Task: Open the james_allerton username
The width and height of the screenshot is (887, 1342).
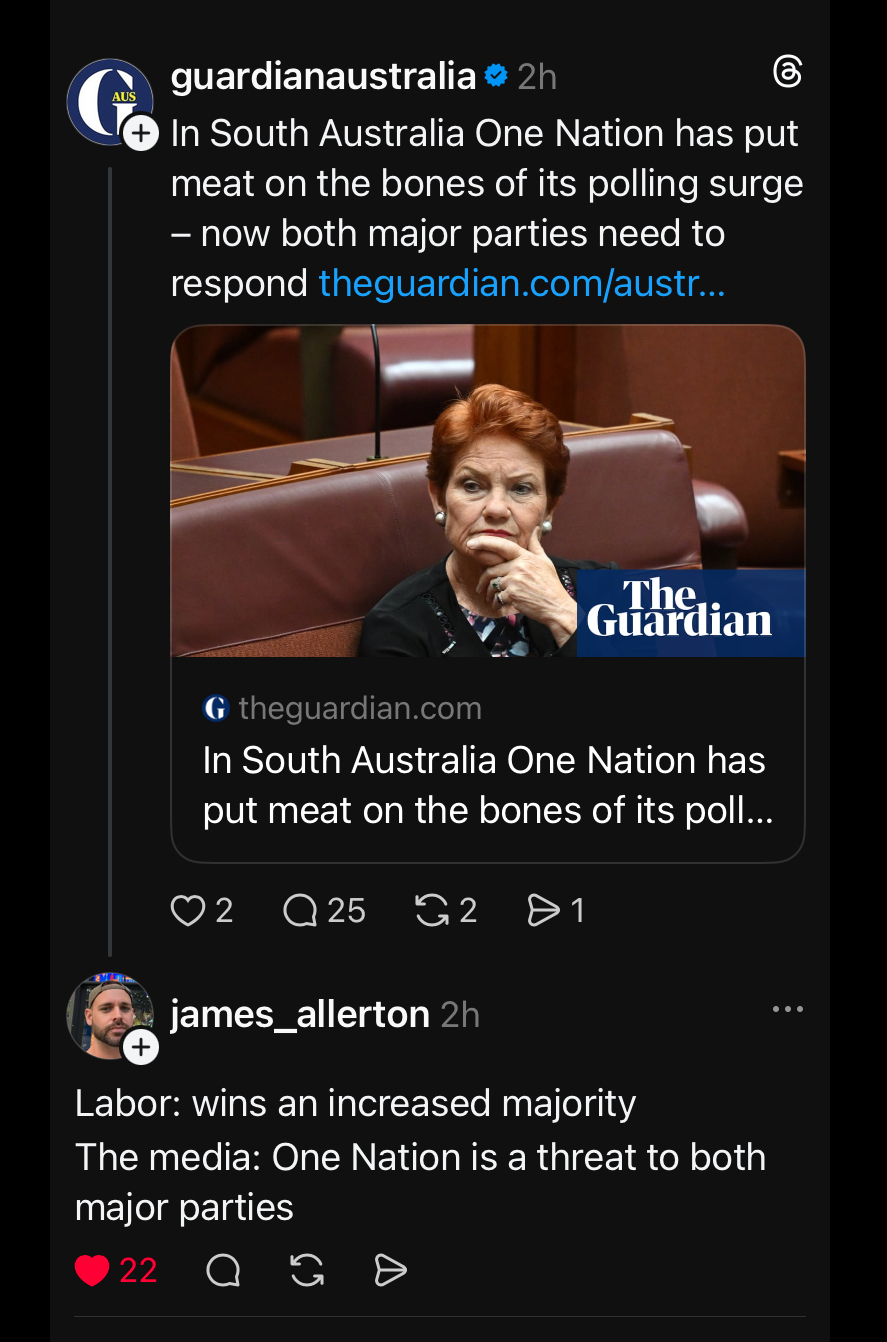Action: (300, 1014)
